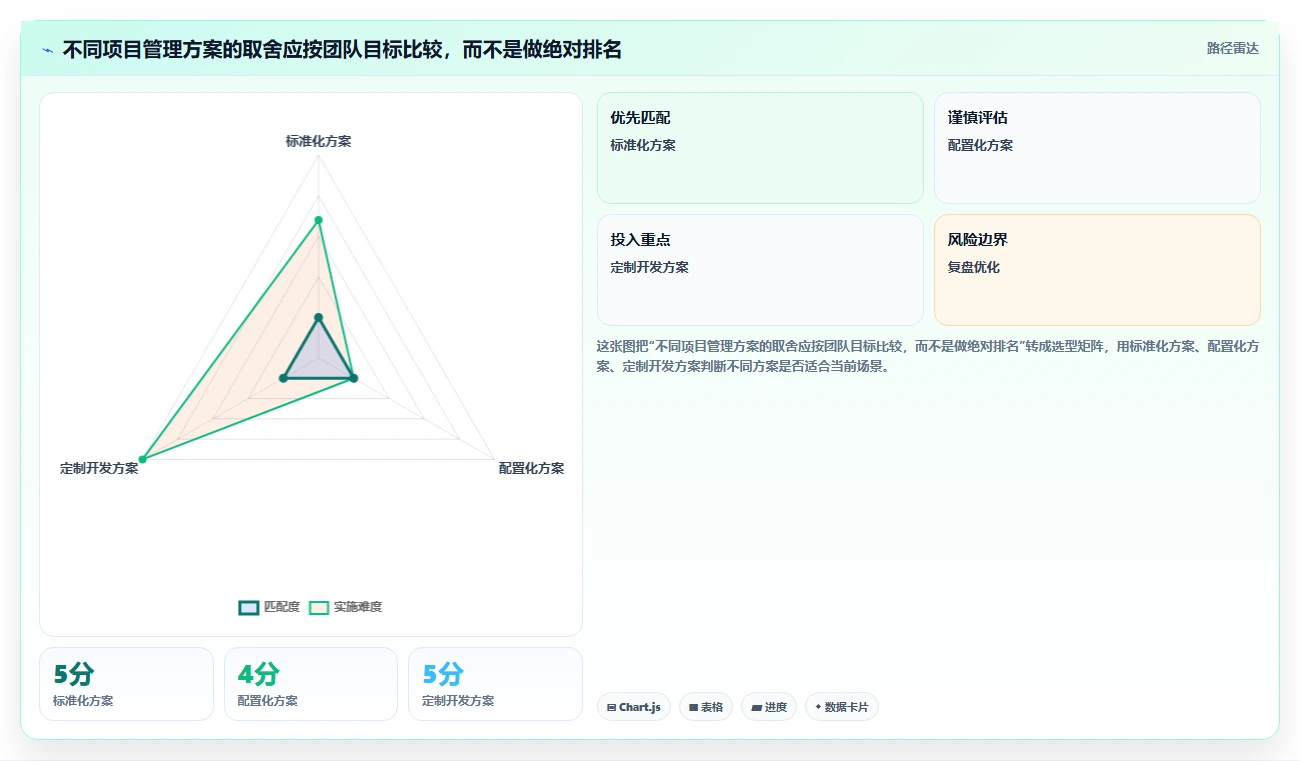The width and height of the screenshot is (1300, 761).
Task: Click 实施难度 data point at 定制开发方案 vertex
Action: coord(142,459)
